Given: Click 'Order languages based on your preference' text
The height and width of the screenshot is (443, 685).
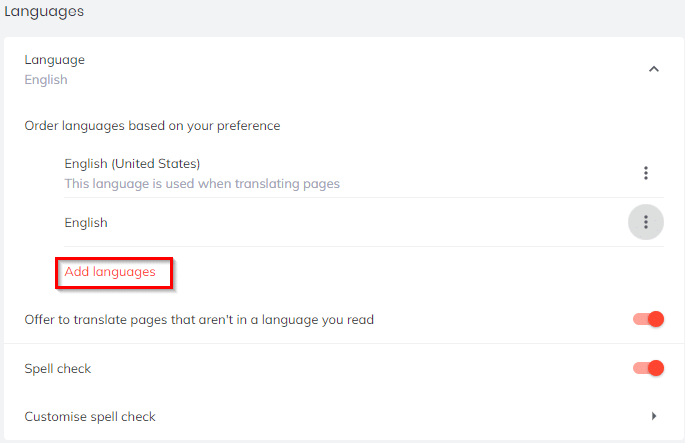Looking at the screenshot, I should [152, 126].
